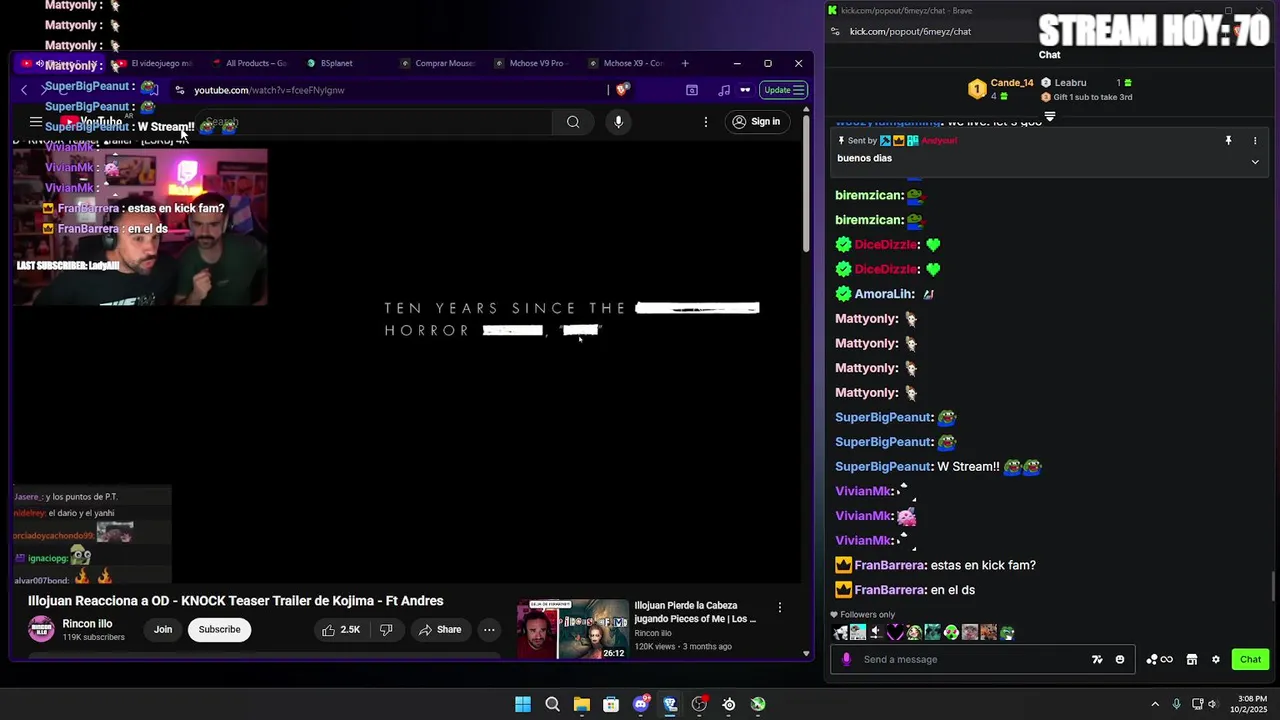The width and height of the screenshot is (1280, 720).
Task: Open the Brave wallet icon beside the Update button
Action: point(745,90)
